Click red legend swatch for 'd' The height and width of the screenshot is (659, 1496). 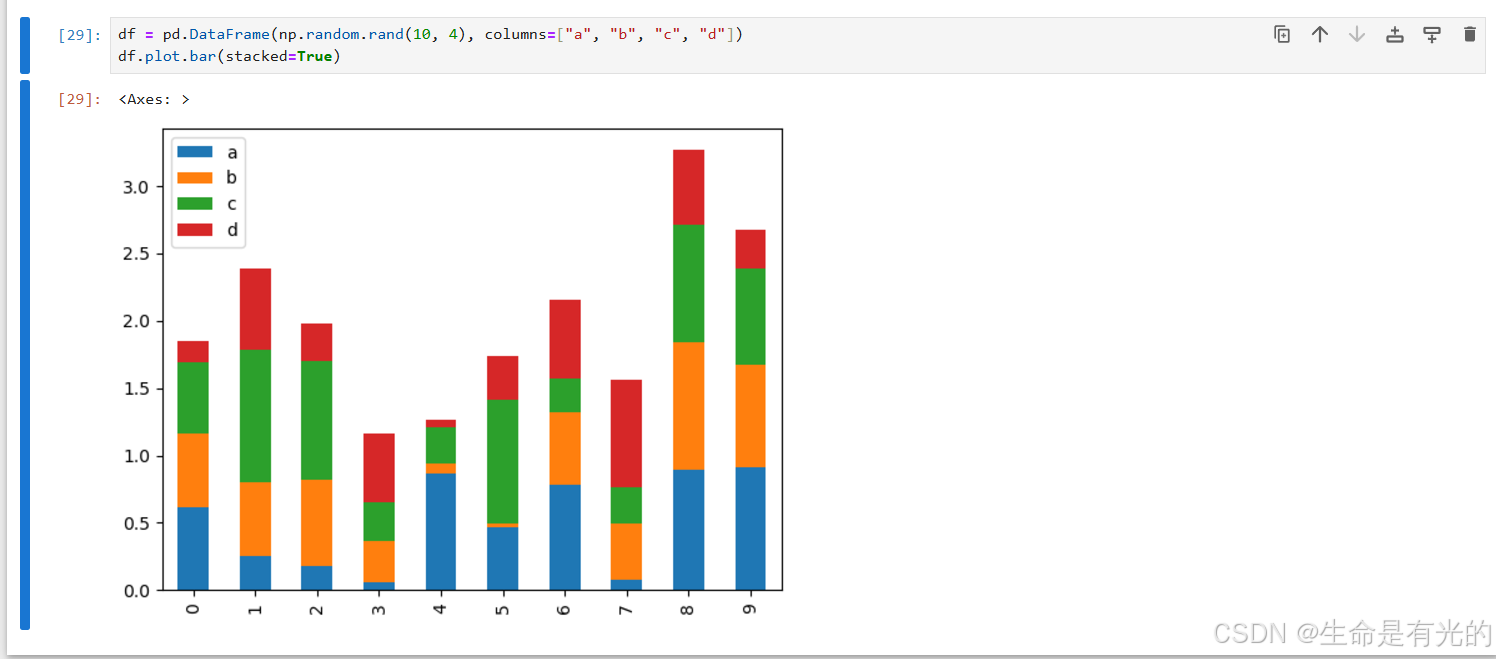tap(195, 230)
